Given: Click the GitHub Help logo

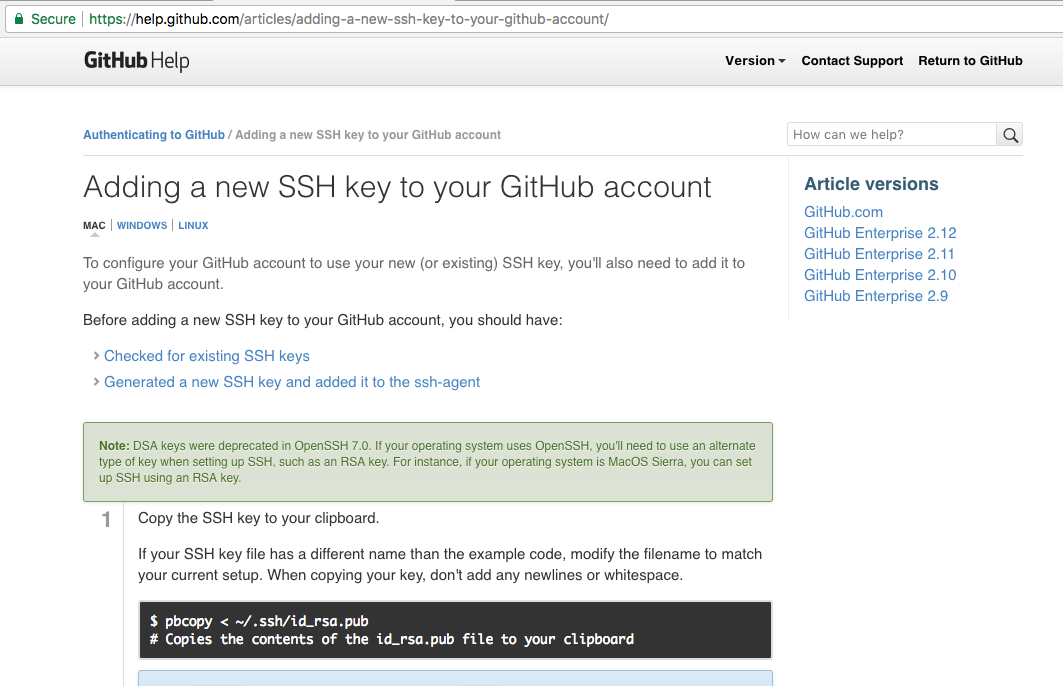Looking at the screenshot, I should pyautogui.click(x=136, y=61).
